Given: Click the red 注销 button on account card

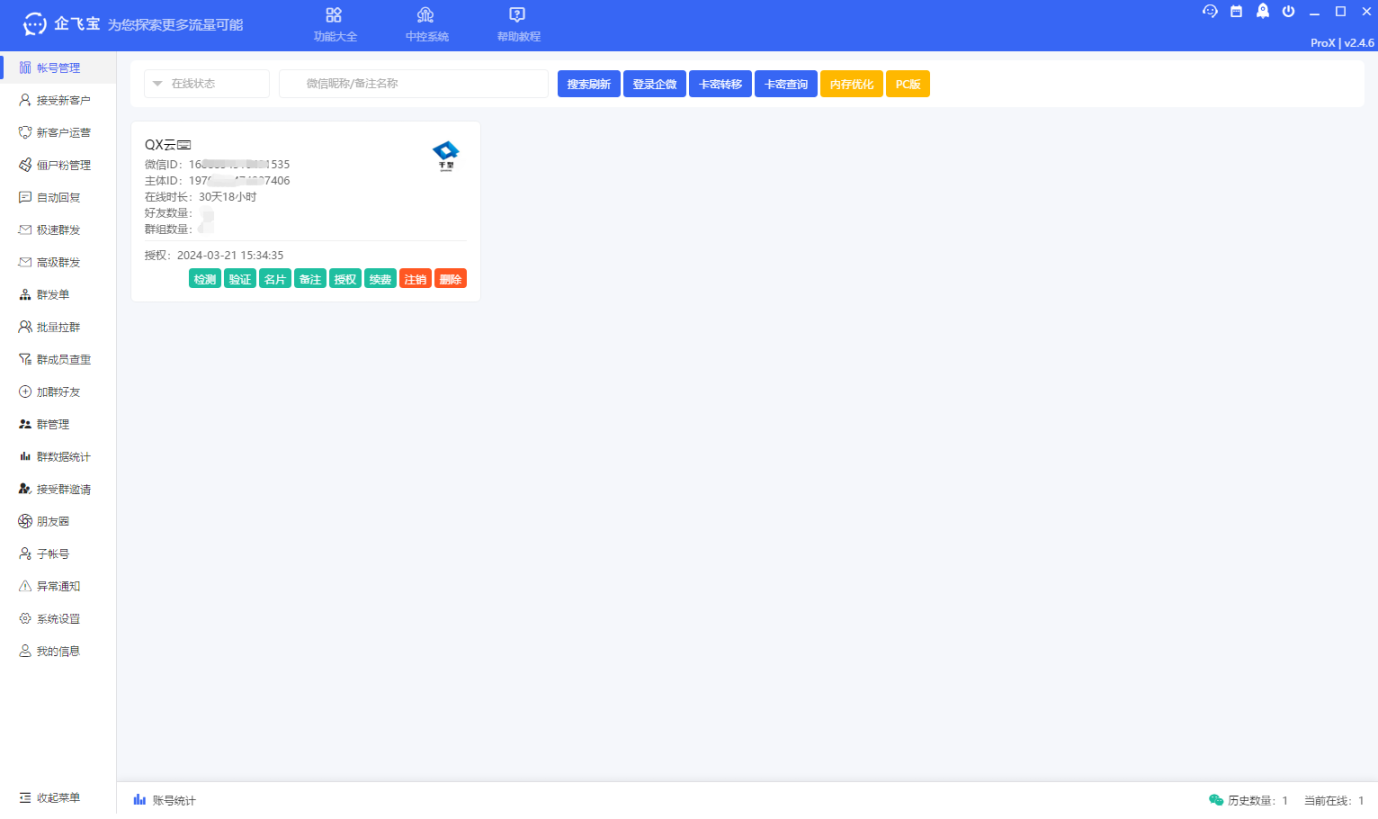Looking at the screenshot, I should coord(415,279).
